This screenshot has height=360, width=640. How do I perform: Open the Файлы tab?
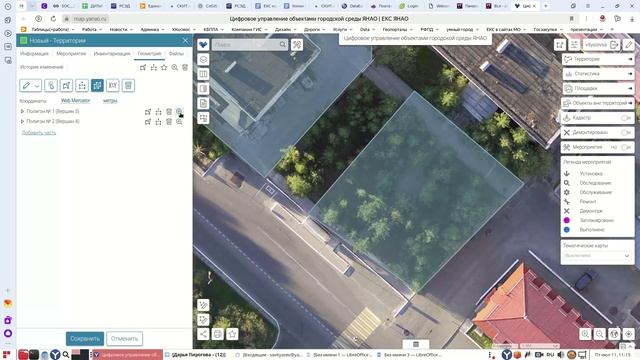[x=176, y=53]
